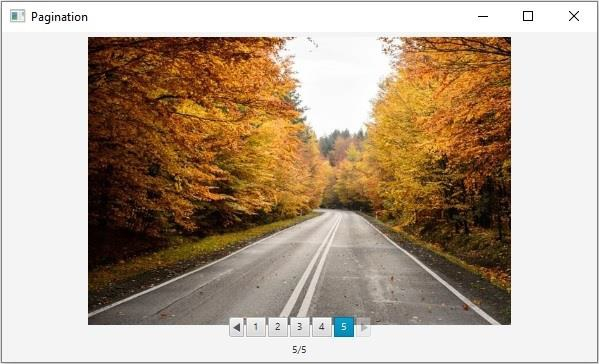Select page 2 in the pagination control
Screen dimensions: 600x364
[x=278, y=328]
